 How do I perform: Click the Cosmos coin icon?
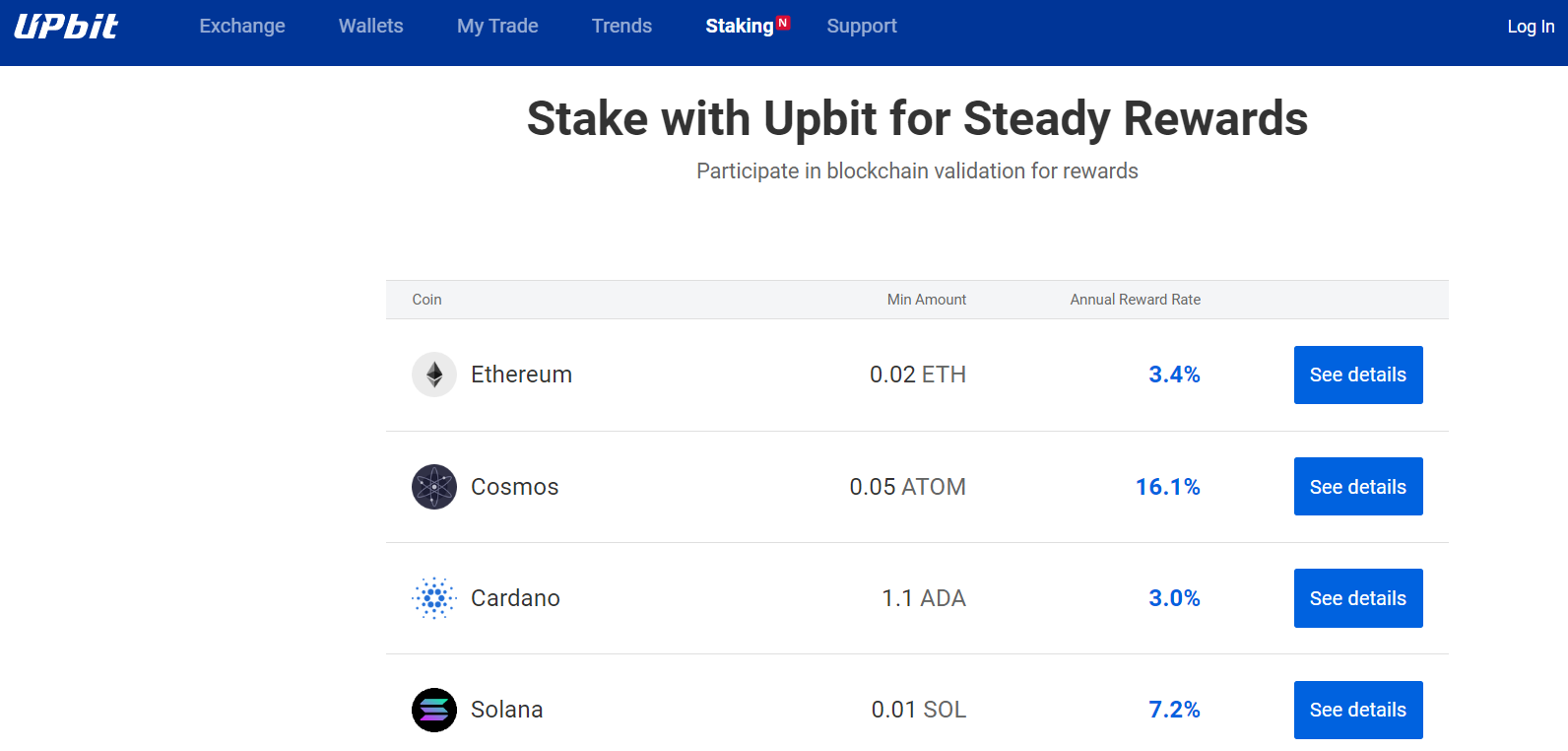coord(434,487)
